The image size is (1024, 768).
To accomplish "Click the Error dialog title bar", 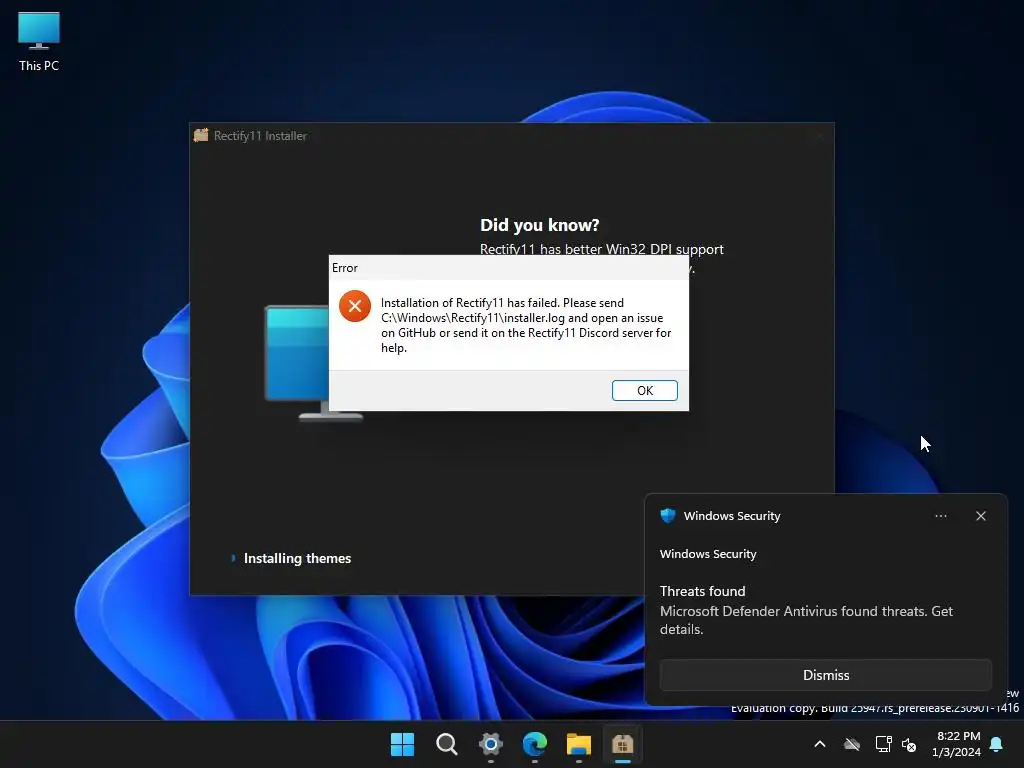I will pos(508,268).
